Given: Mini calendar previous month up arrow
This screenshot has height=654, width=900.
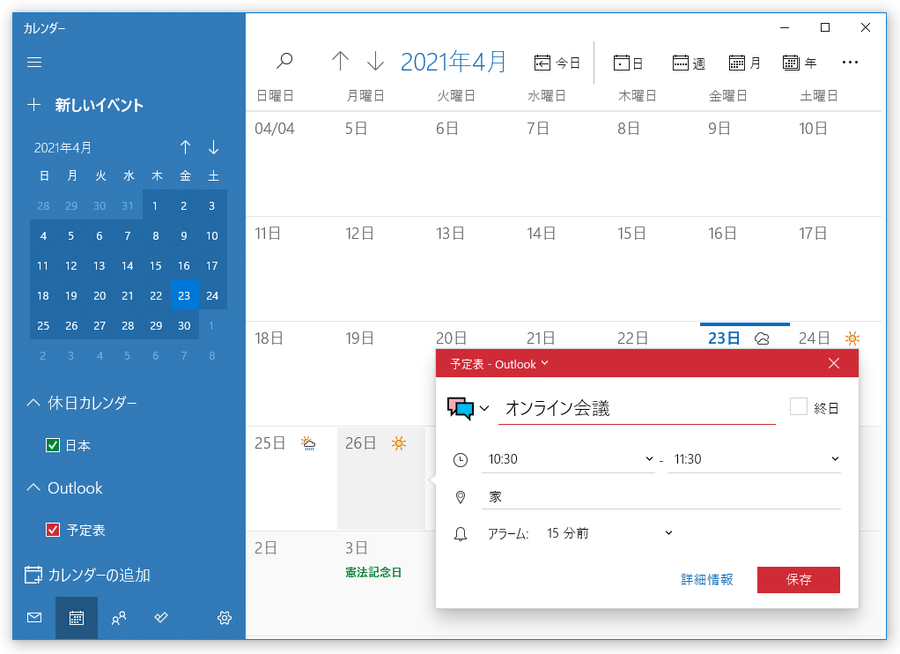Looking at the screenshot, I should [x=185, y=148].
